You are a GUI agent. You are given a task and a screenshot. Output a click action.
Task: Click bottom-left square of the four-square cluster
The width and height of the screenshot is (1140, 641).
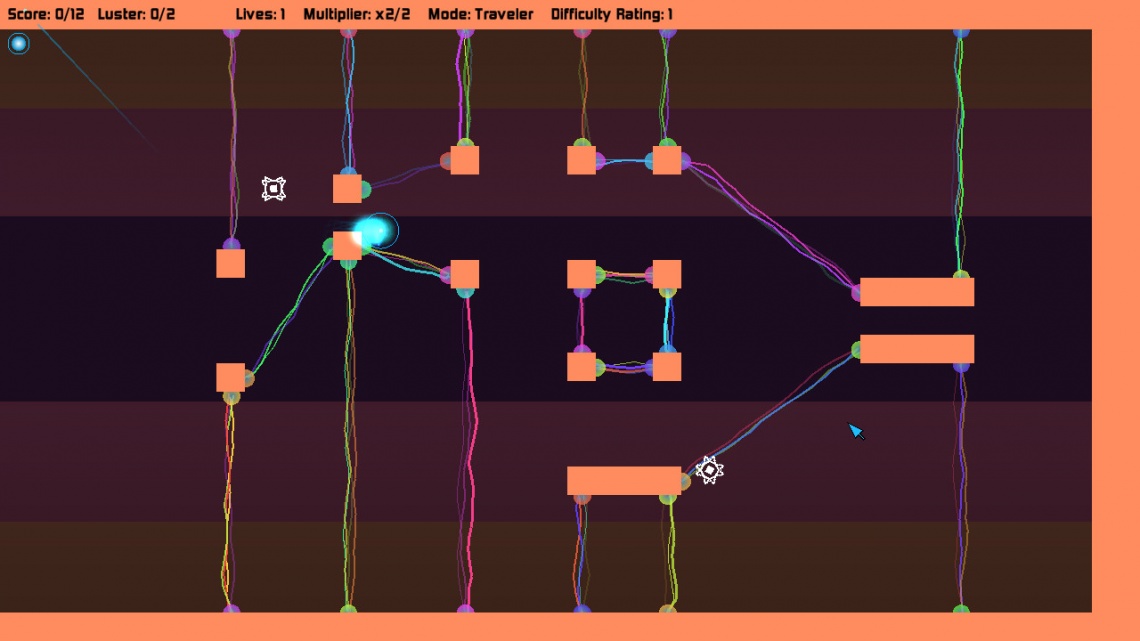pos(581,367)
